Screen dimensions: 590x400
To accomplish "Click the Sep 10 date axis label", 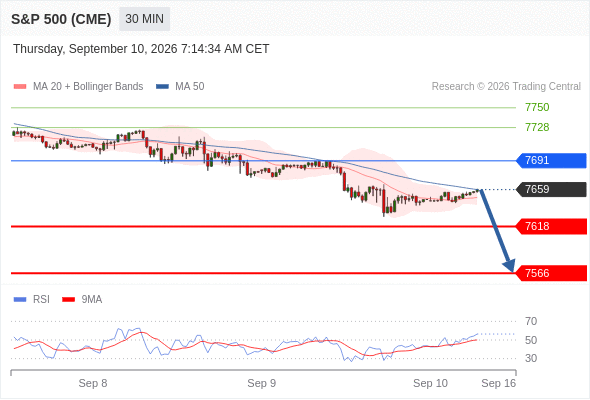I will tap(430, 383).
